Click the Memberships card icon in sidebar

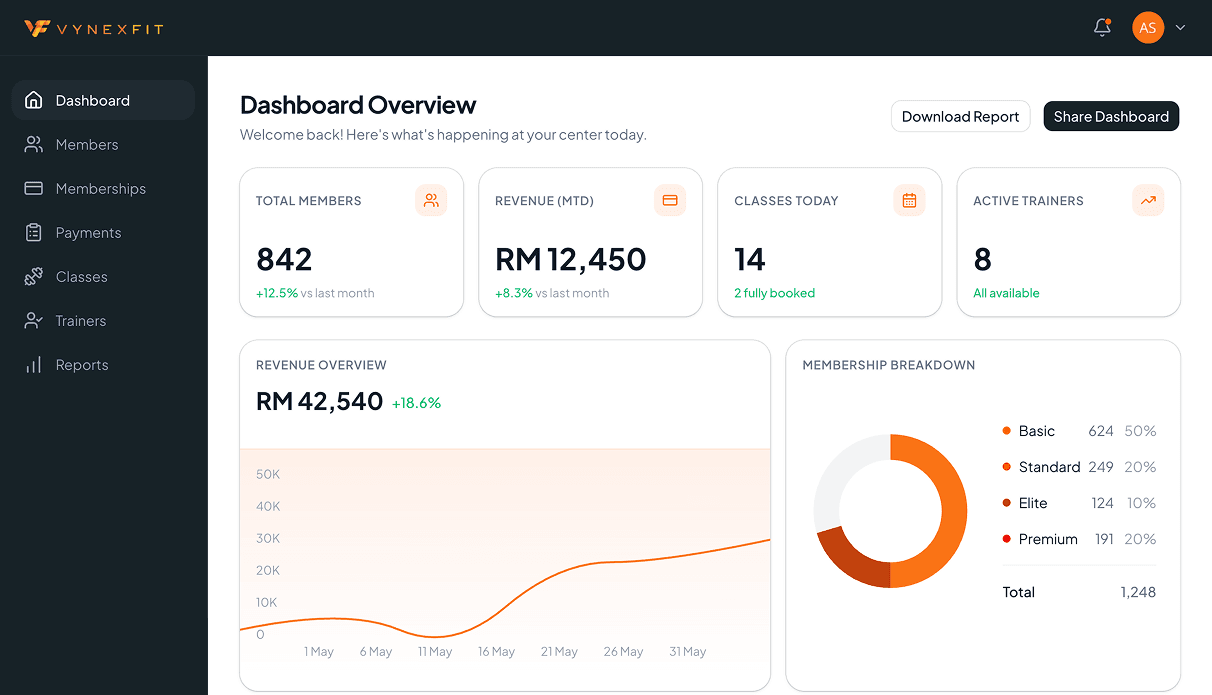(x=34, y=188)
